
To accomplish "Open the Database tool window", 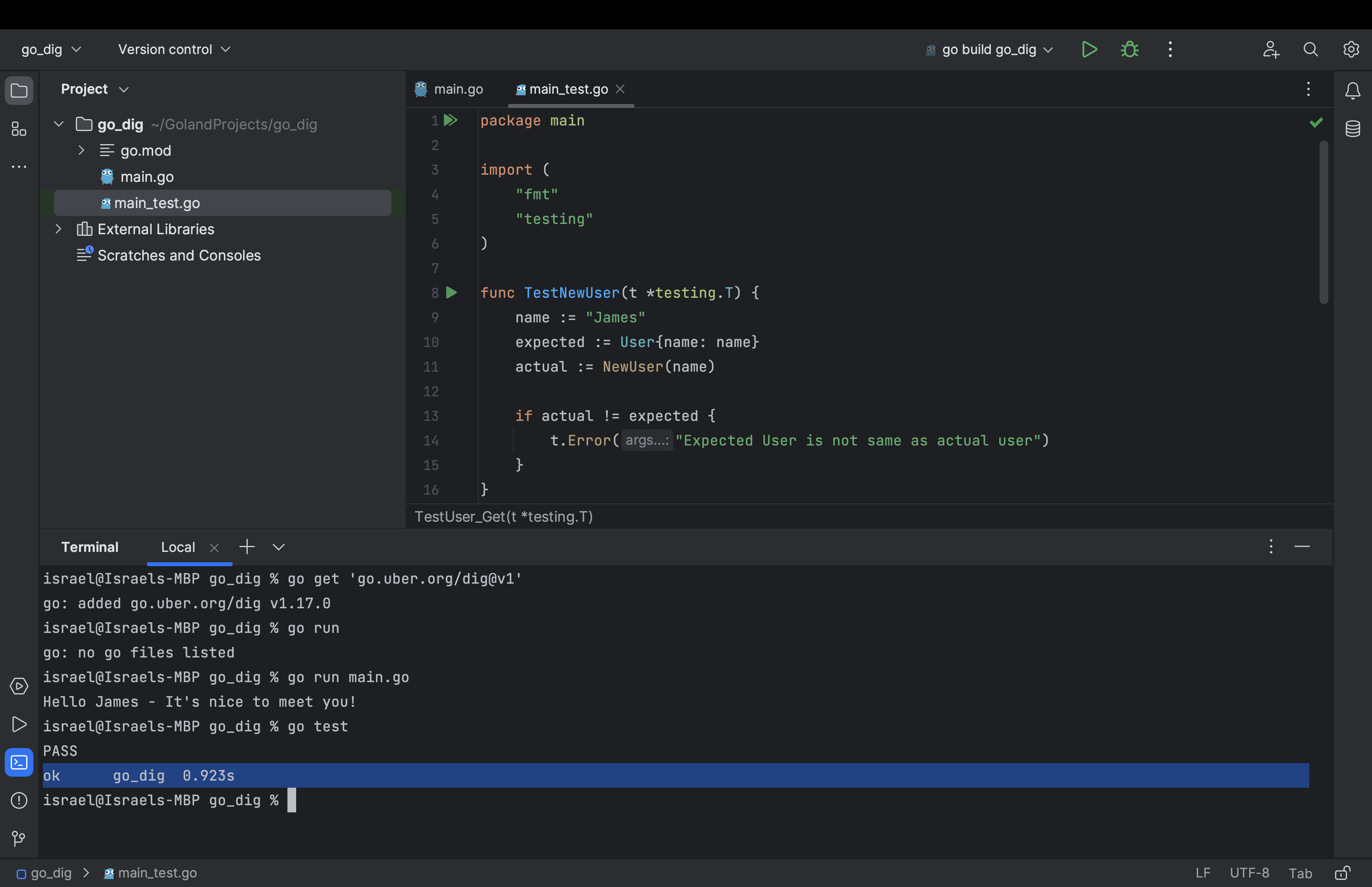I will coord(1353,129).
